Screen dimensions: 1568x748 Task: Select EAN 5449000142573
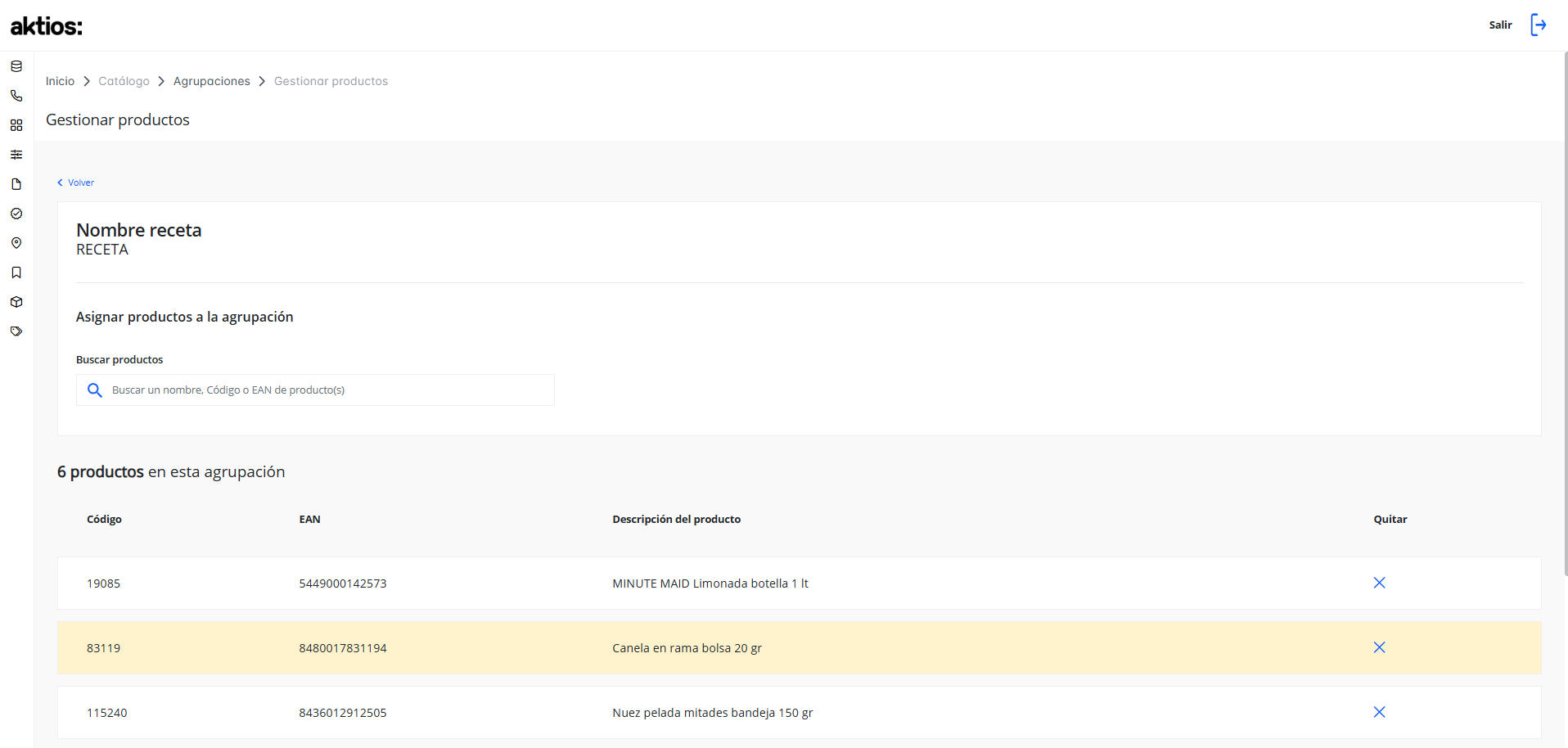[343, 584]
